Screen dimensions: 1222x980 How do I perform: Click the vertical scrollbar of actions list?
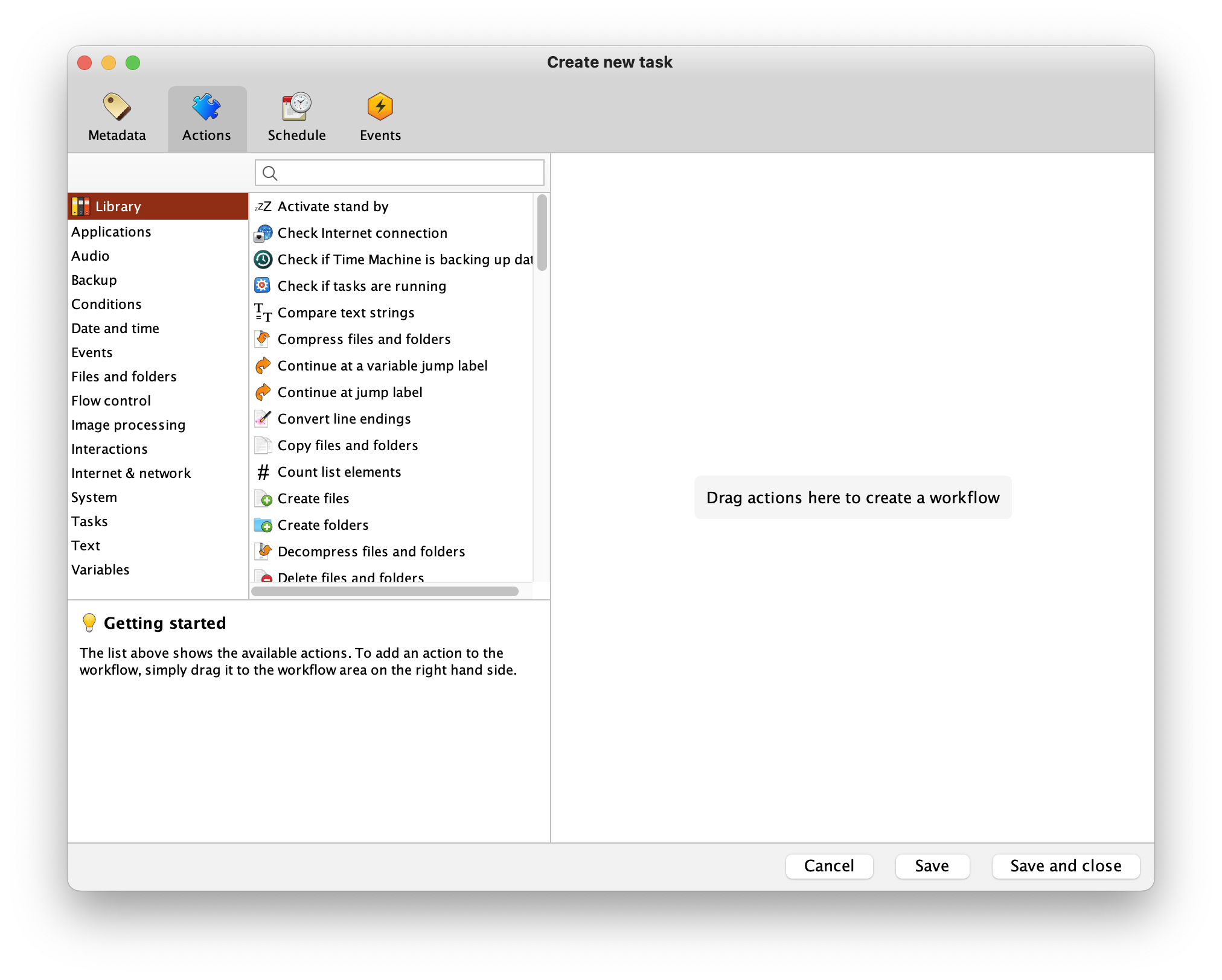[542, 233]
